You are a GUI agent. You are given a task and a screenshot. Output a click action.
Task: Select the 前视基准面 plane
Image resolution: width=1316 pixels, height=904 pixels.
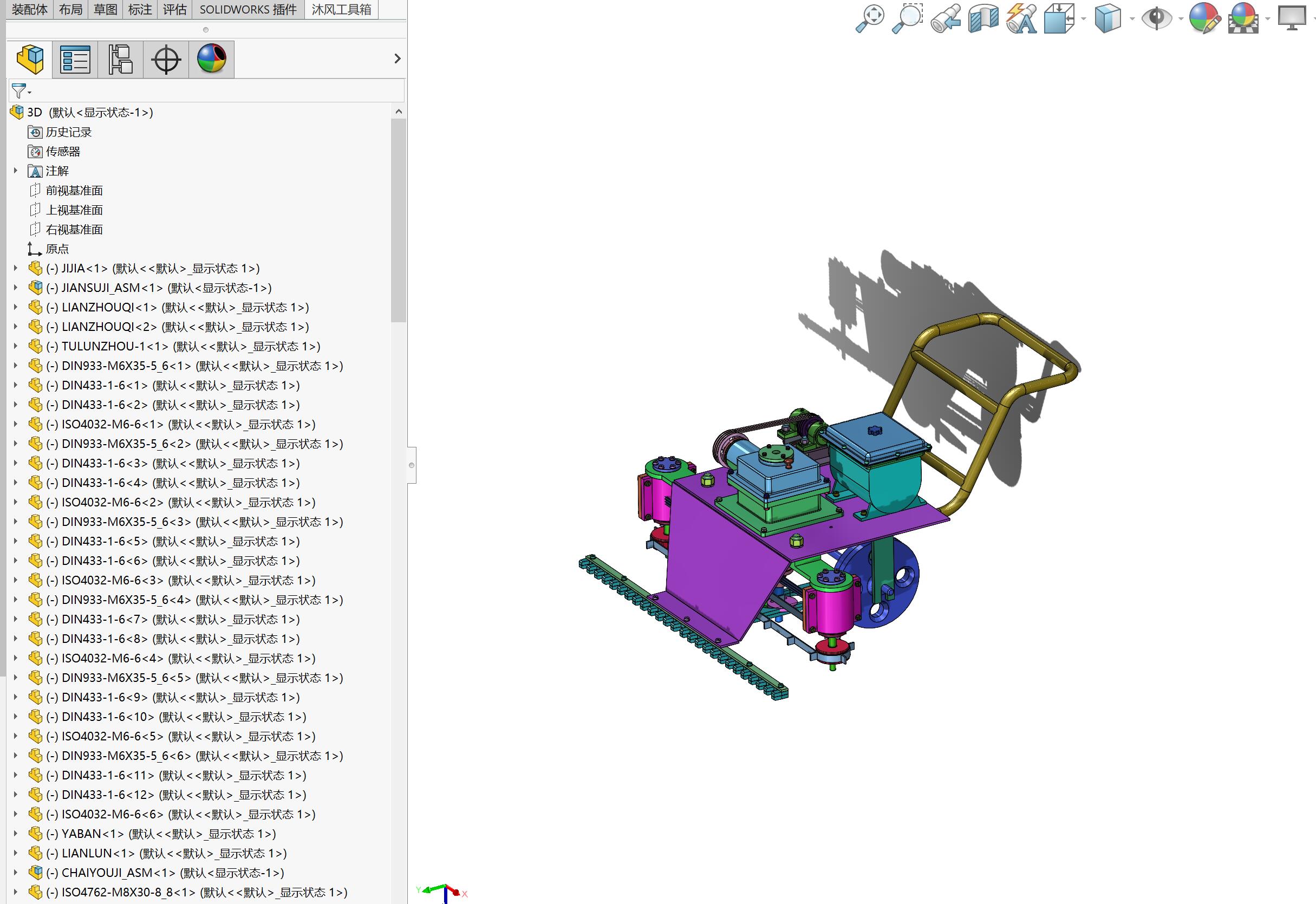point(74,190)
